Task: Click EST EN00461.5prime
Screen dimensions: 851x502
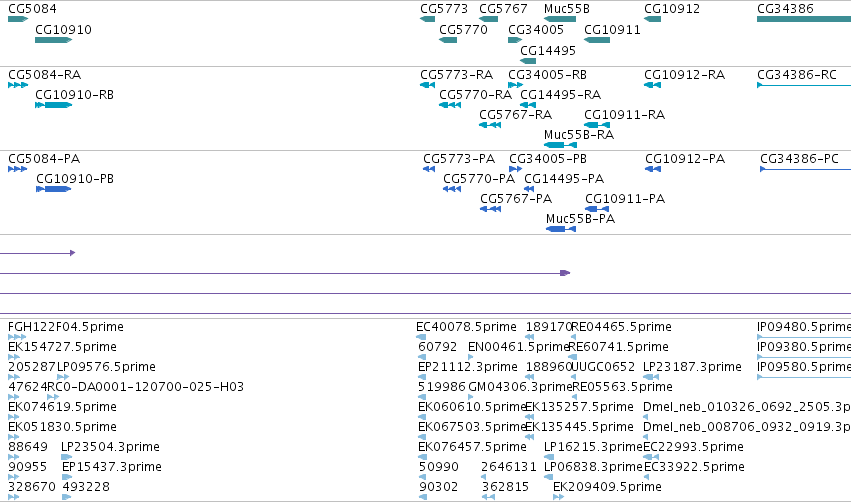Action: click(518, 347)
